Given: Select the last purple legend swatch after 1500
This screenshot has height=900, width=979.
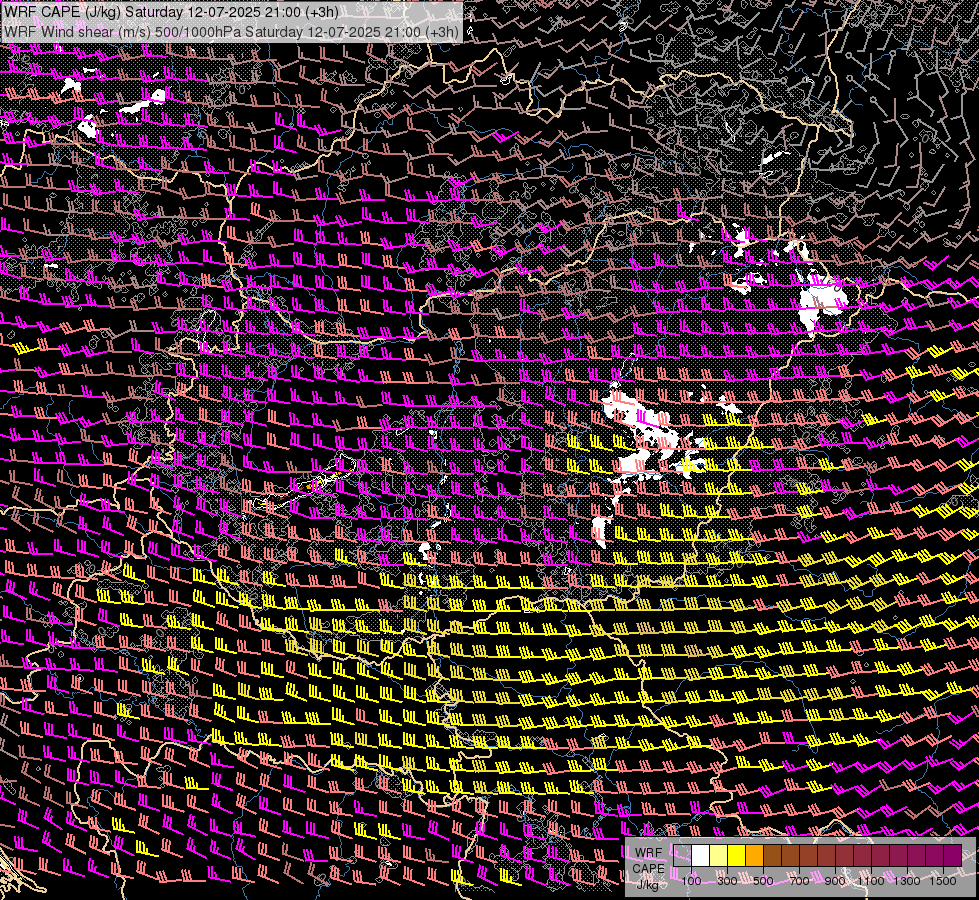Looking at the screenshot, I should point(953,855).
